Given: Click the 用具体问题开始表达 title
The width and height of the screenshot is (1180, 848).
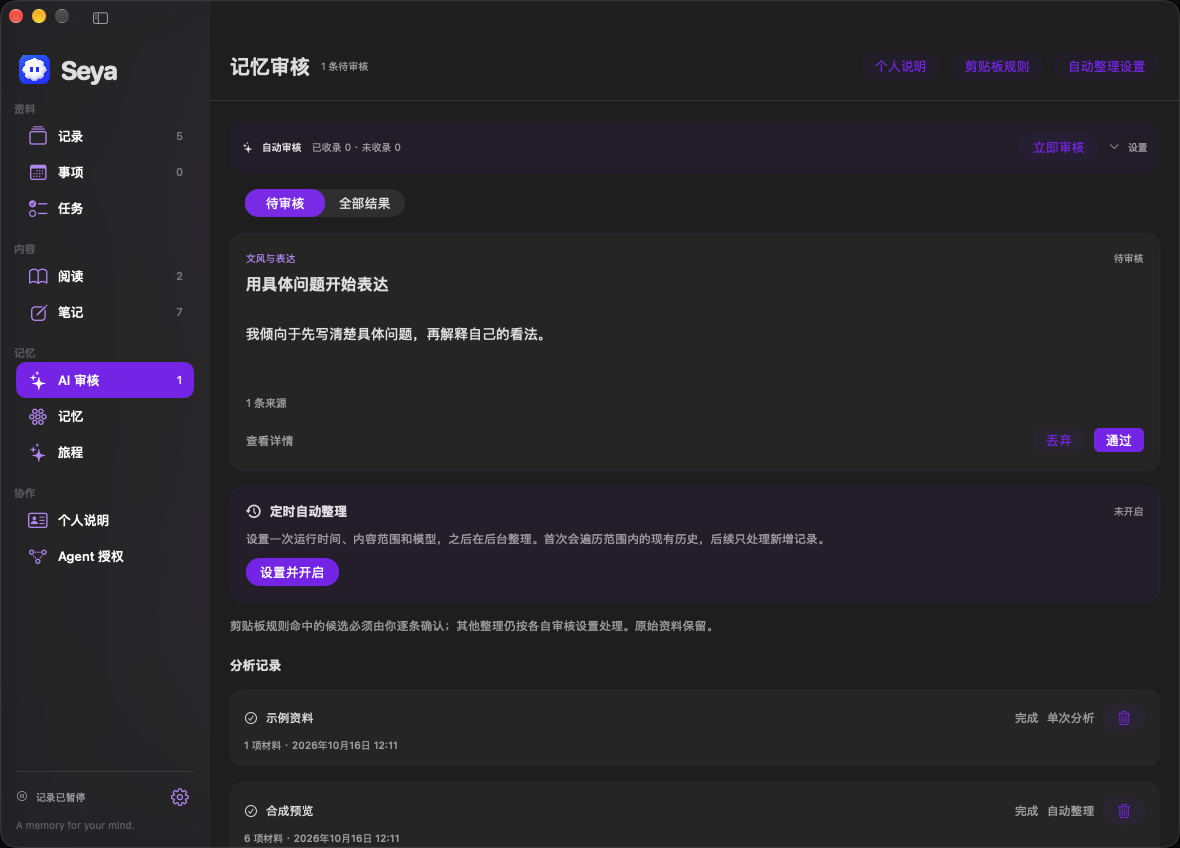Looking at the screenshot, I should [x=317, y=284].
